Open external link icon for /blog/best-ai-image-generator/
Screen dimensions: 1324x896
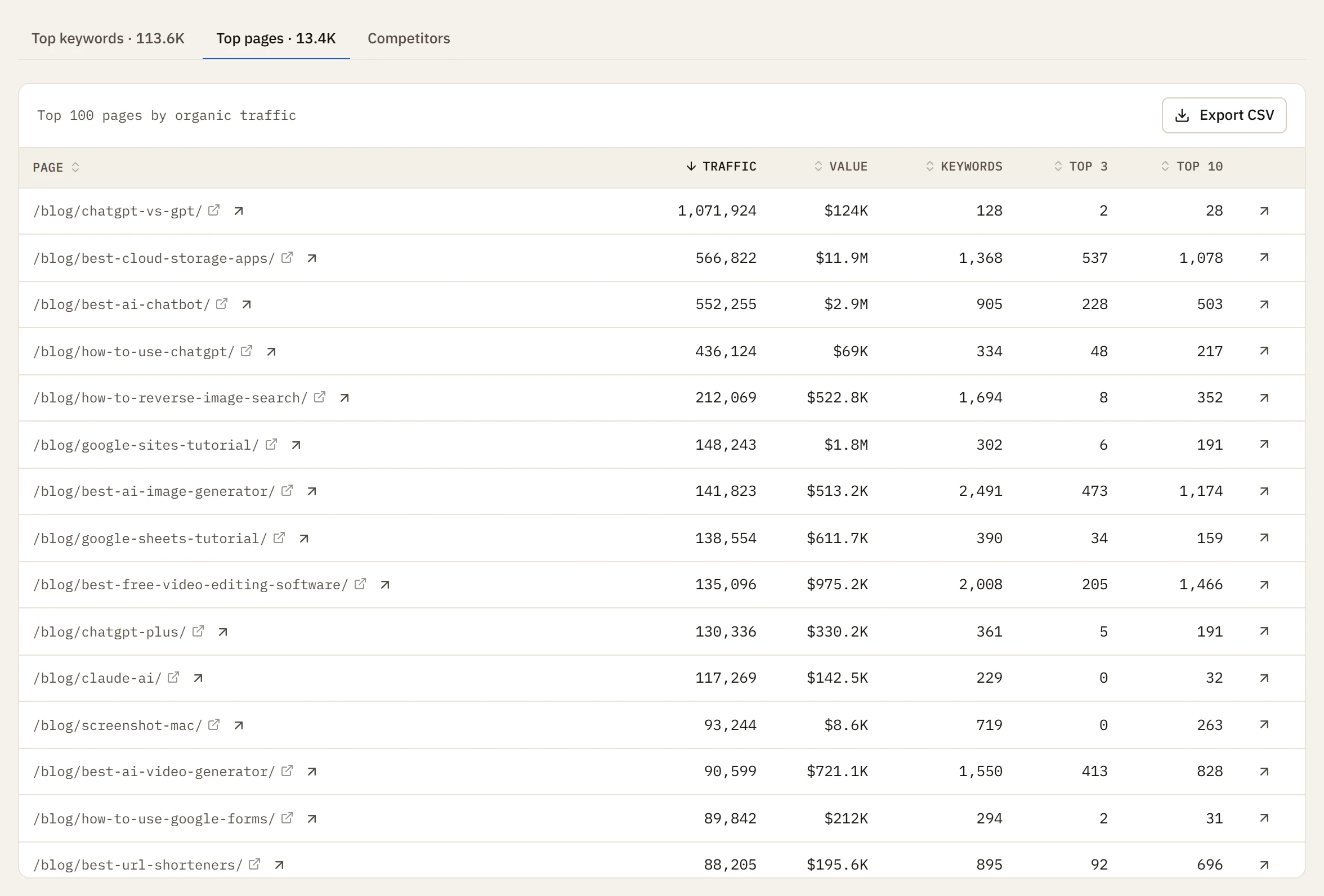287,490
